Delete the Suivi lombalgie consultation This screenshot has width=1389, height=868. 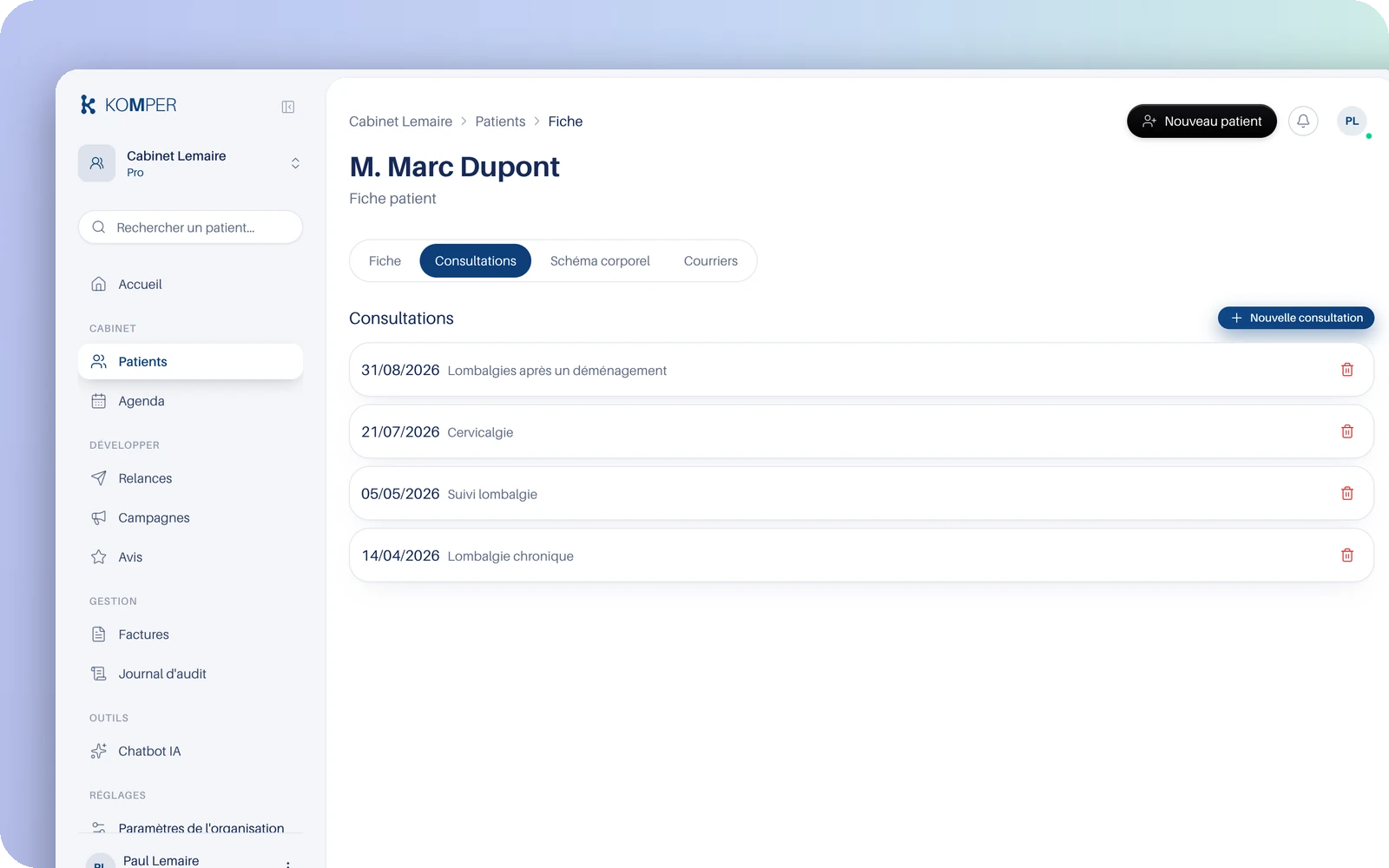[x=1347, y=493]
